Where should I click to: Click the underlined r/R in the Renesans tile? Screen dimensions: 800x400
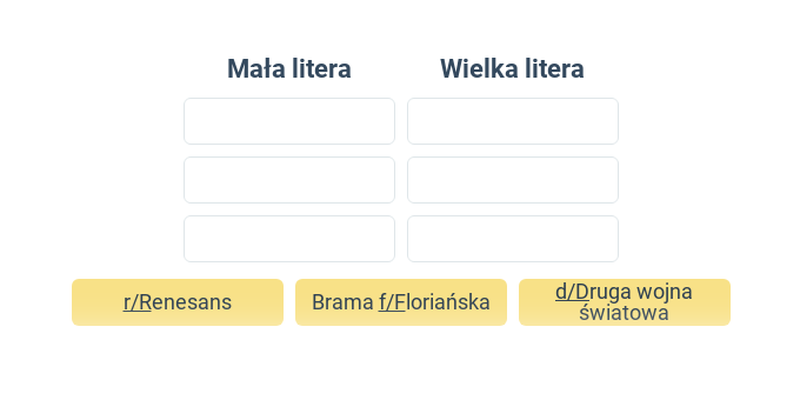137,302
